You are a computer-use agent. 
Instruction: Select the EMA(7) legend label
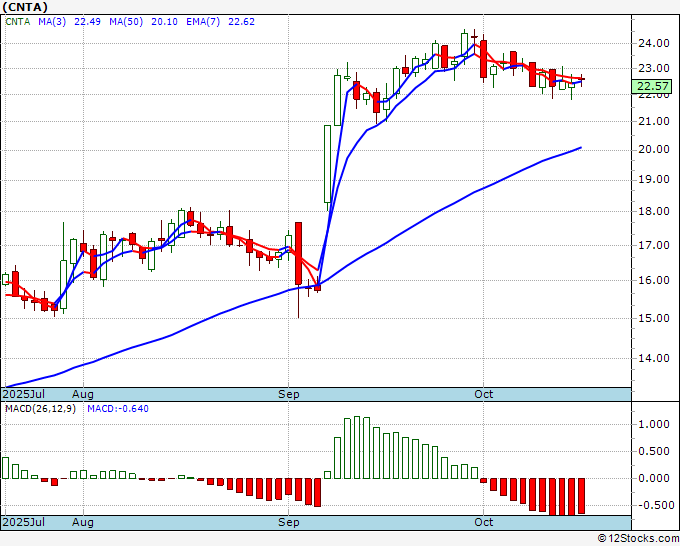203,22
